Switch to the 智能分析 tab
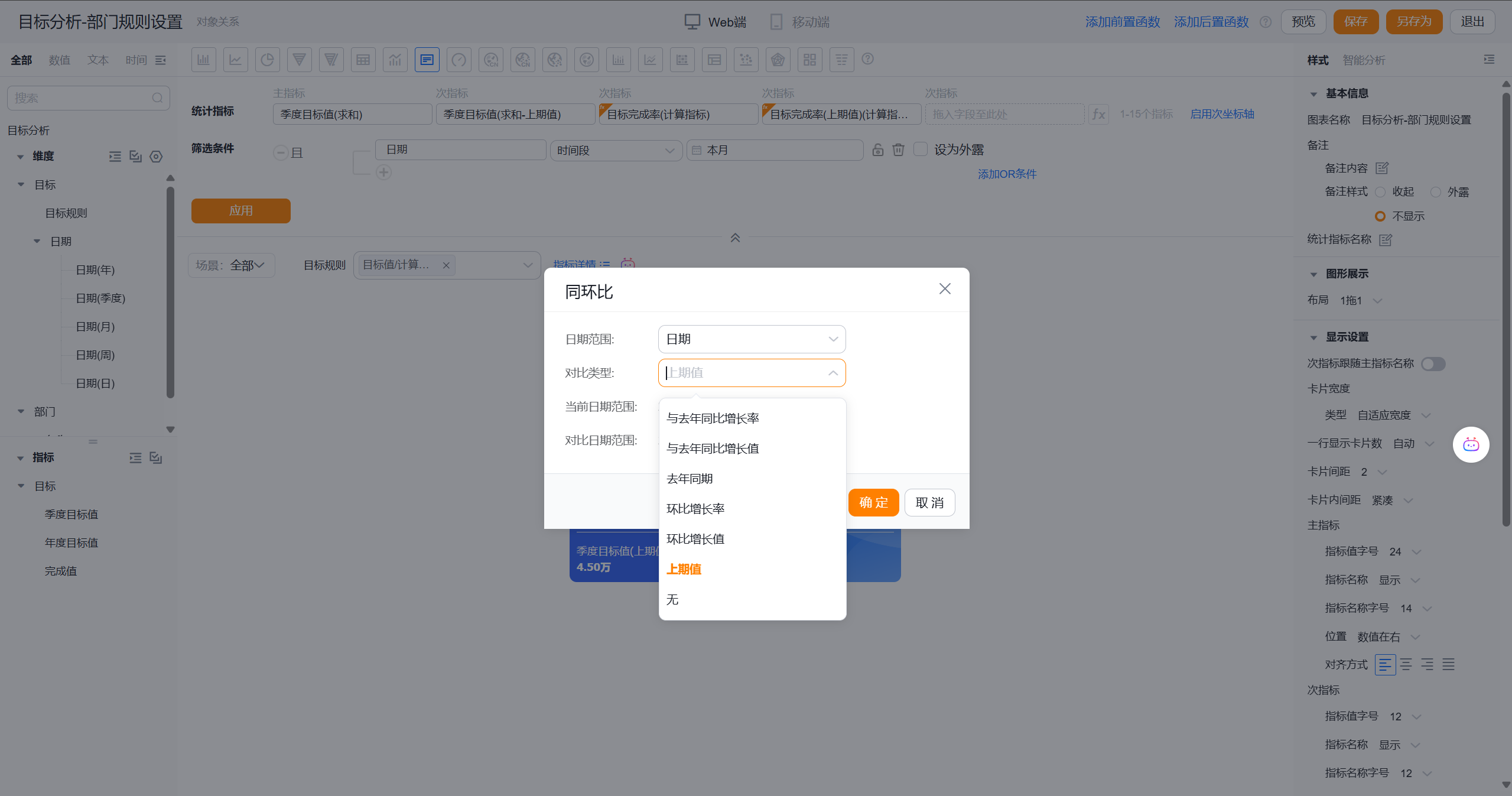The width and height of the screenshot is (1512, 796). coord(1363,60)
